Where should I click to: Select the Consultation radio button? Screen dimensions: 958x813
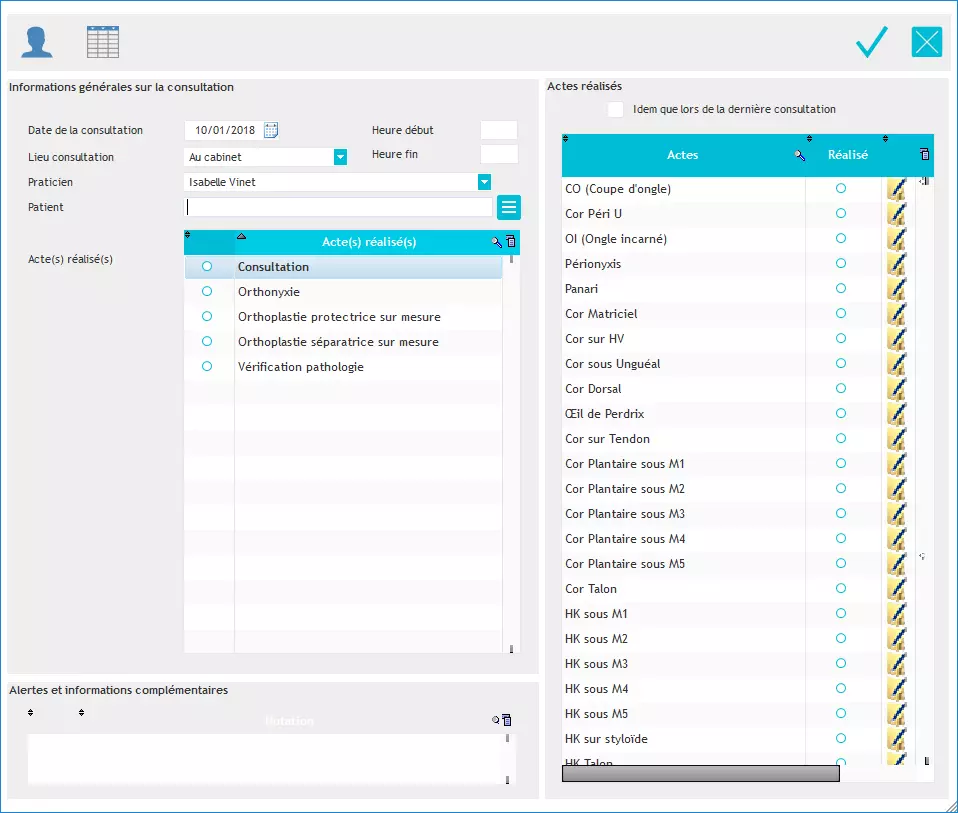[207, 266]
